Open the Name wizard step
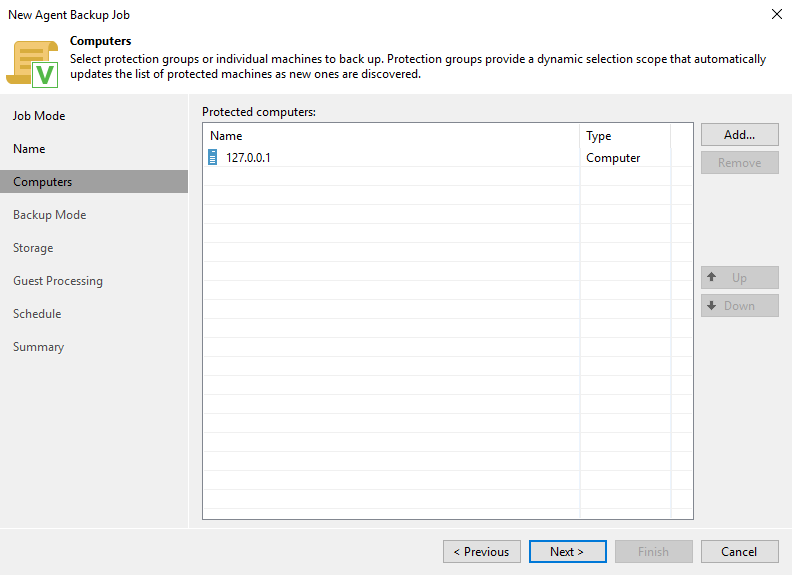792x575 pixels. [x=29, y=149]
